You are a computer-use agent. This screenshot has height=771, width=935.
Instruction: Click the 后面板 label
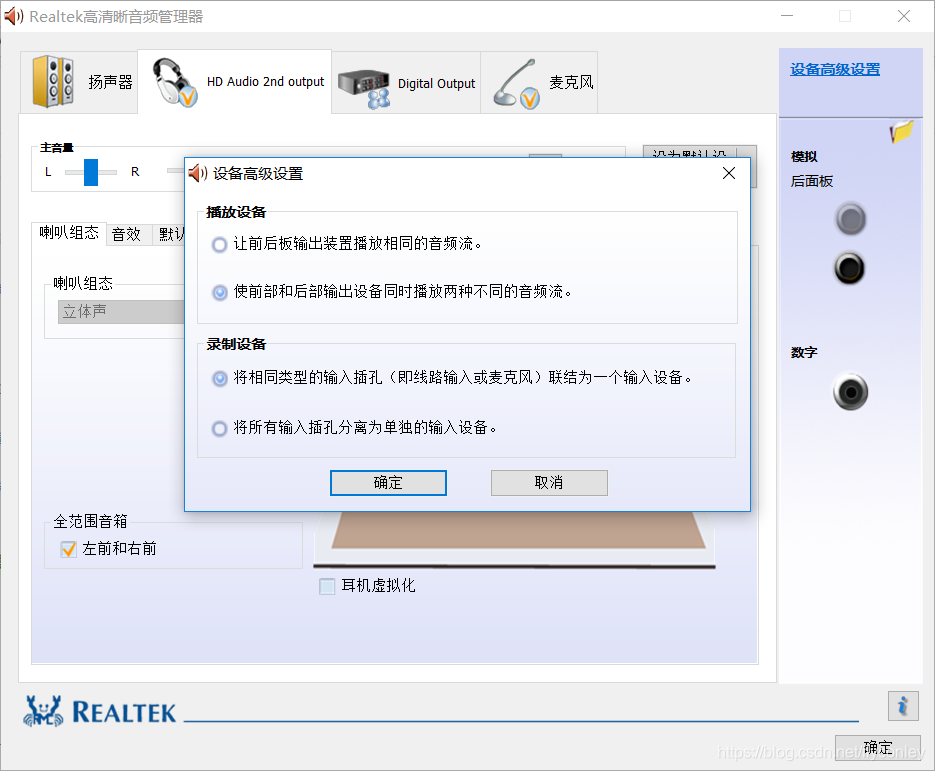tap(812, 181)
